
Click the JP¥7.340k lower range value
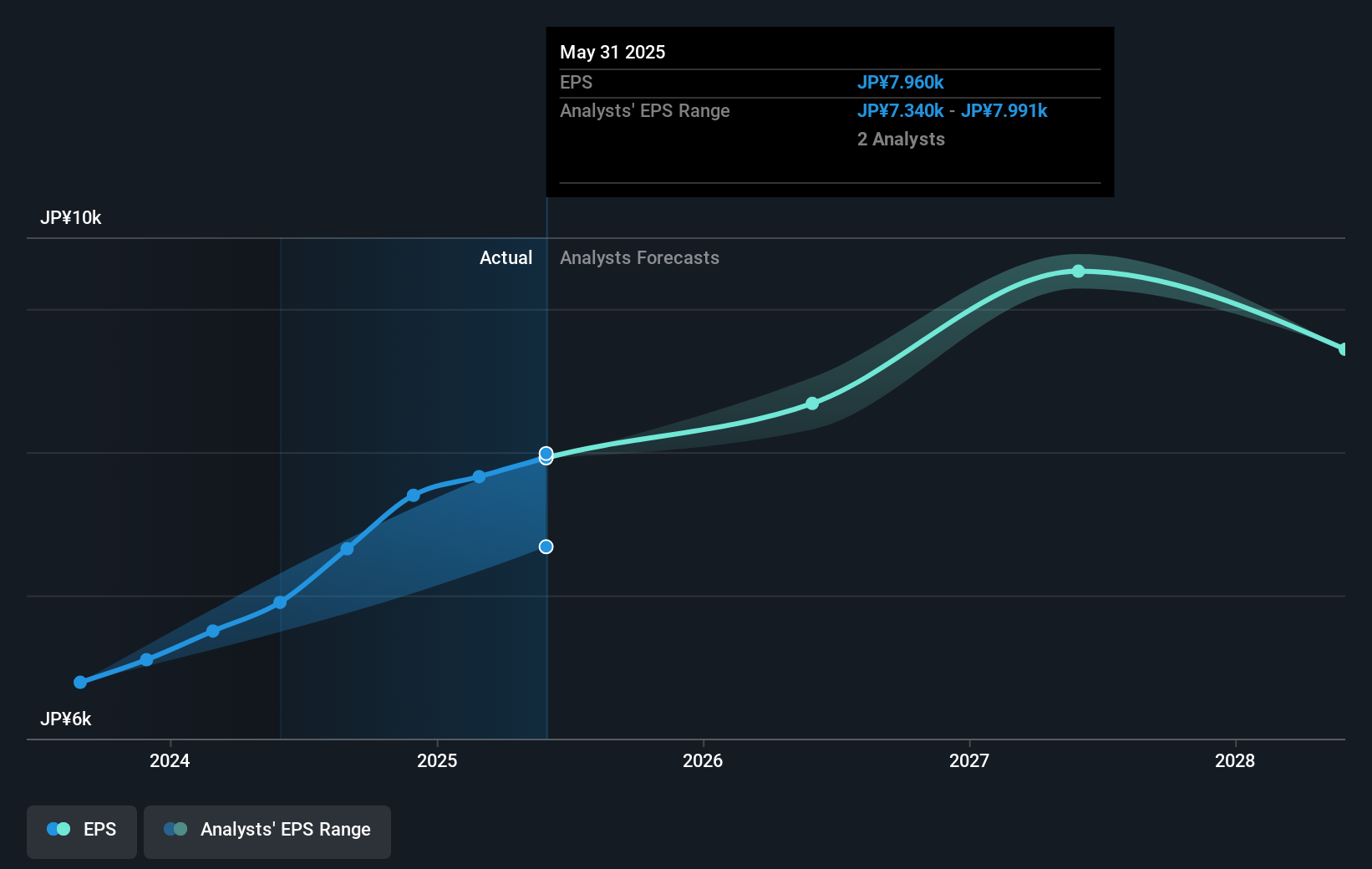click(x=900, y=110)
